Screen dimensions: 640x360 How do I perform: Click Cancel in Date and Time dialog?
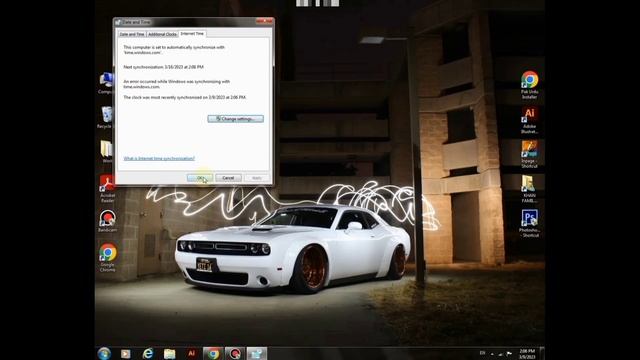pos(228,178)
